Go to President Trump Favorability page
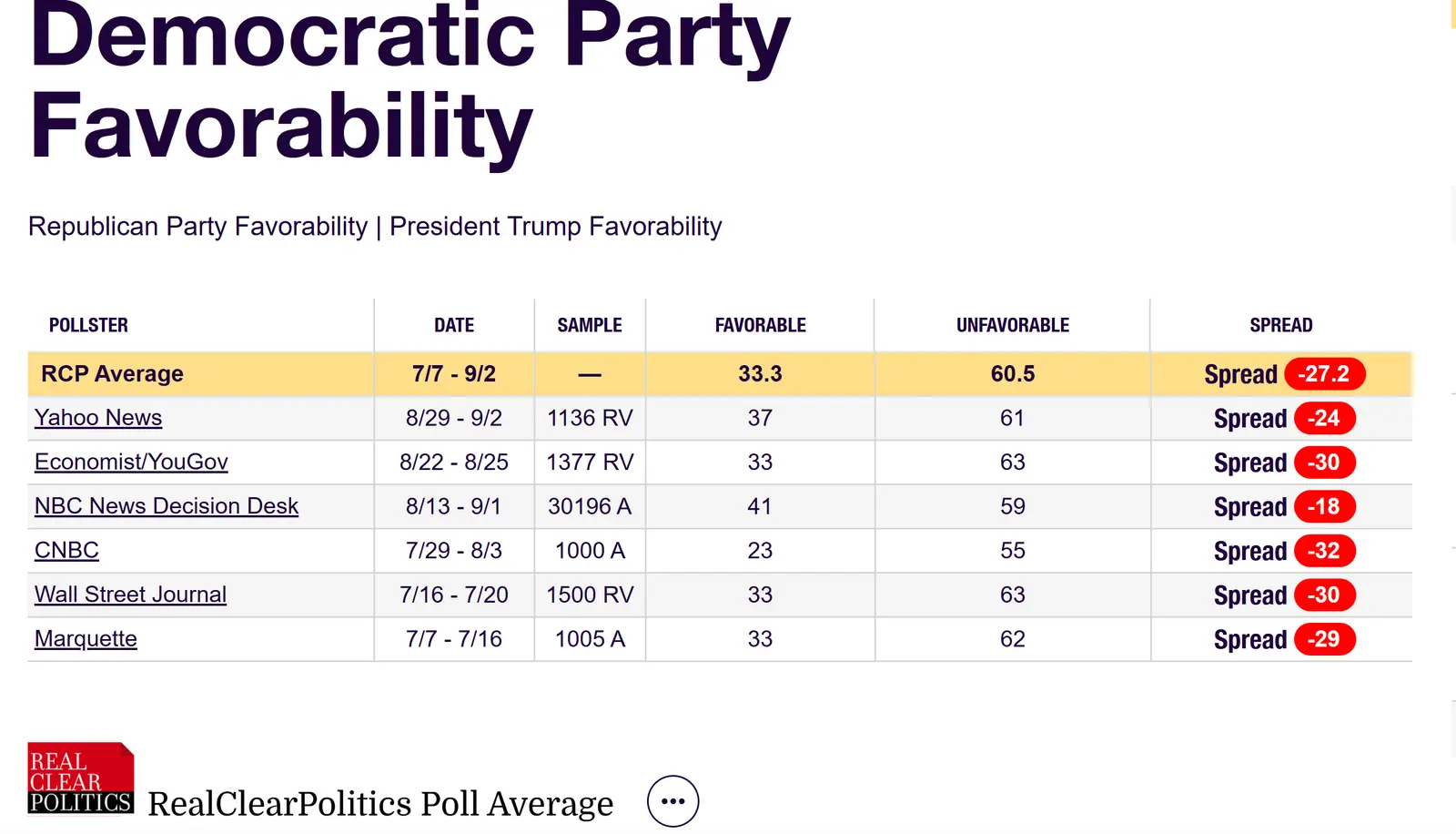Image resolution: width=1456 pixels, height=834 pixels. click(555, 226)
